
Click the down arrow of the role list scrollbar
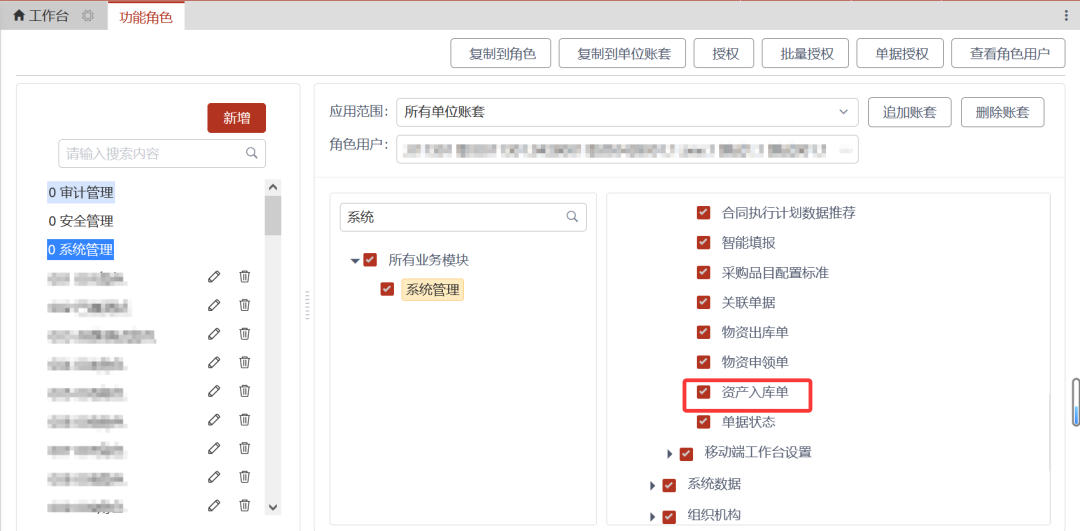point(273,507)
